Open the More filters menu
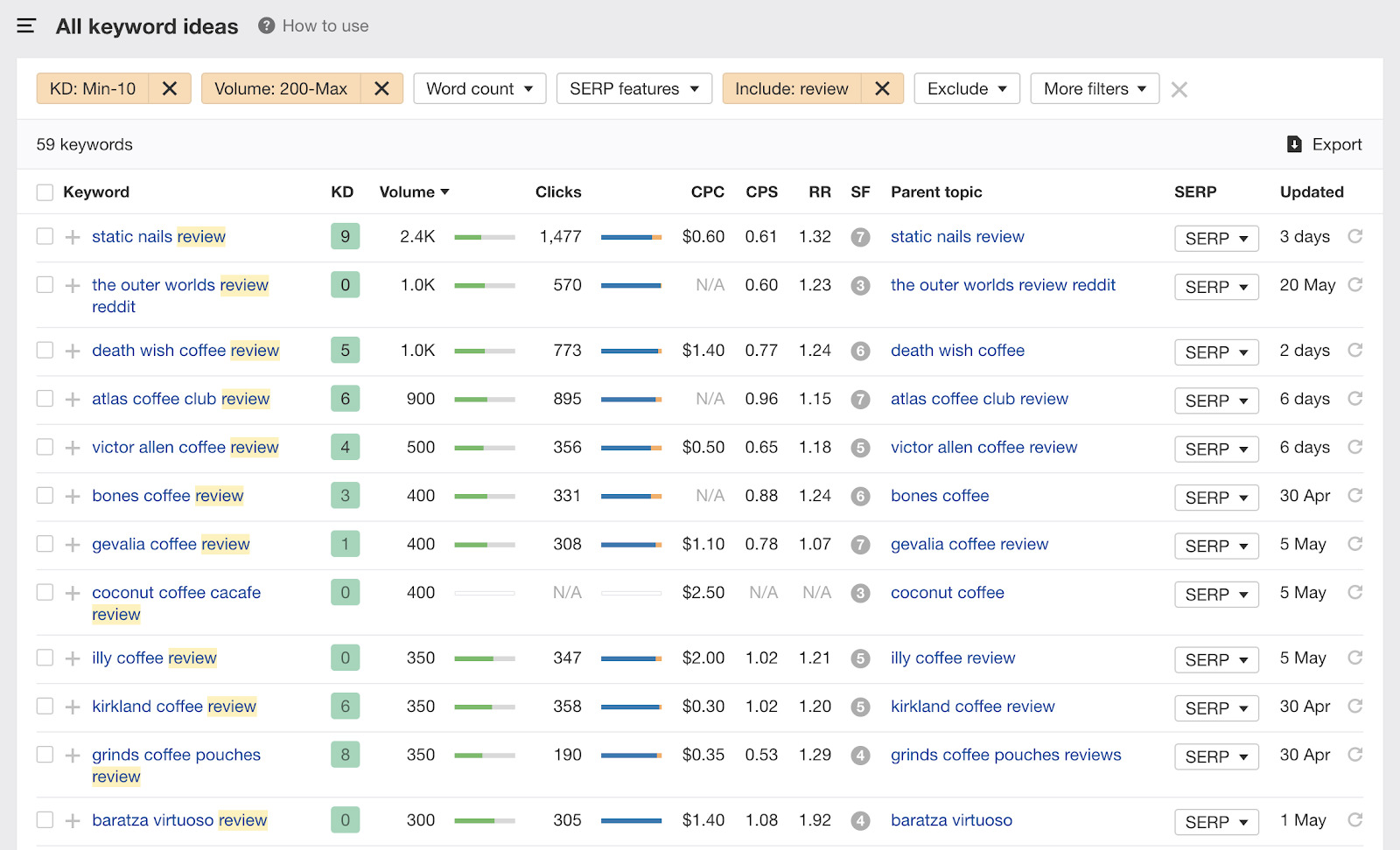Image resolution: width=1400 pixels, height=850 pixels. [x=1094, y=88]
